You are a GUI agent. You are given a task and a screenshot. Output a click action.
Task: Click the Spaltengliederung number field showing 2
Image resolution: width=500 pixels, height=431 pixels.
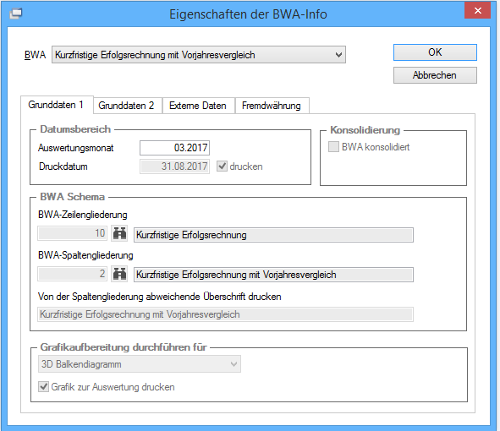point(72,274)
